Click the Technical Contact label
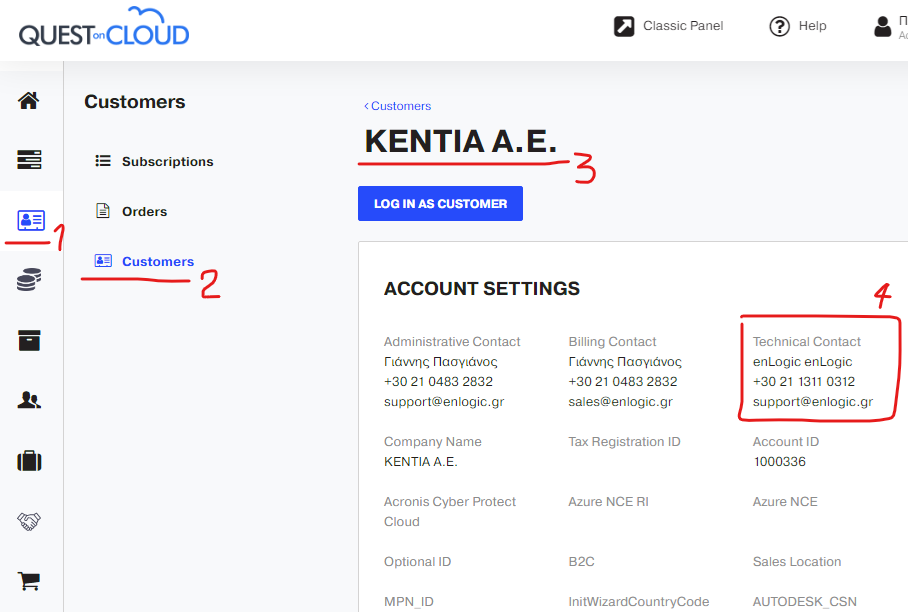Screen dimensions: 908x612 click(x=807, y=342)
